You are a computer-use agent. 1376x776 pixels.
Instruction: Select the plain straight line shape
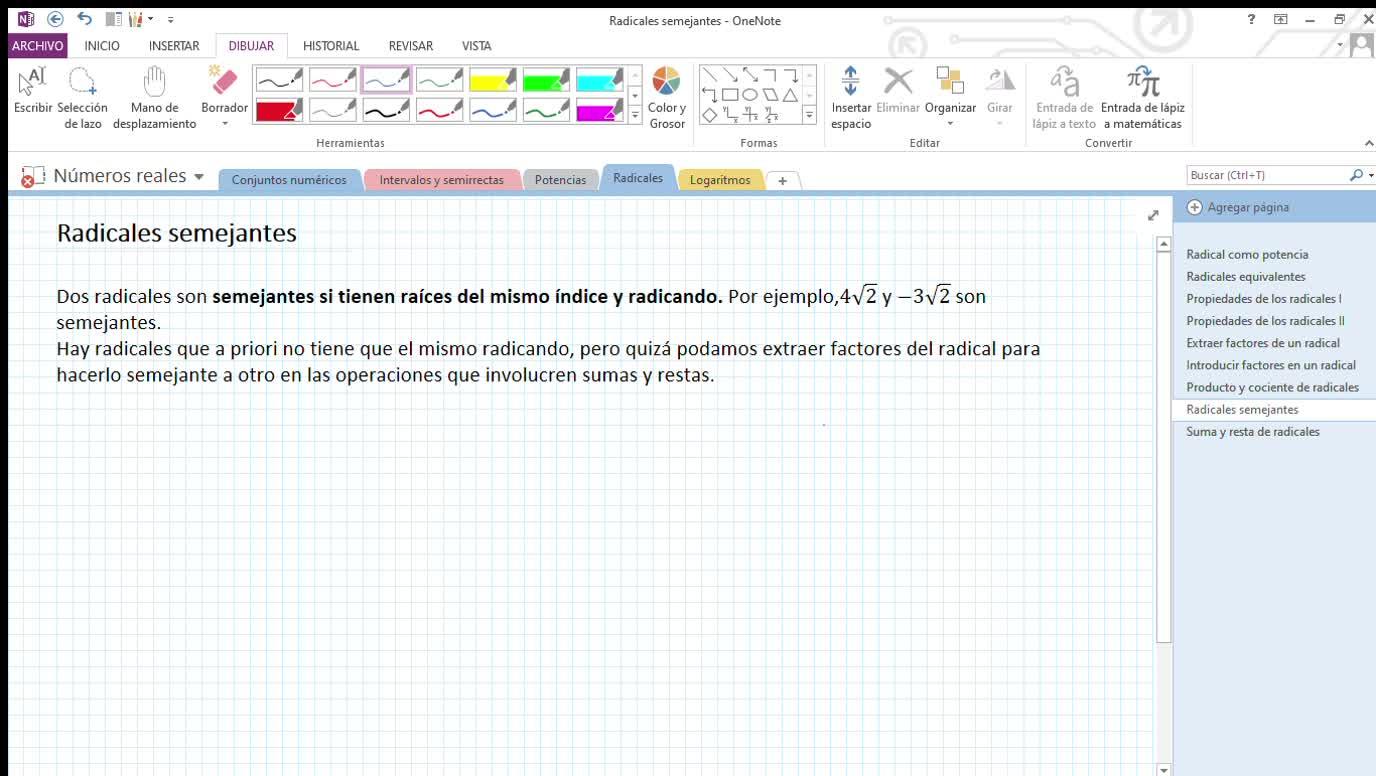click(708, 75)
